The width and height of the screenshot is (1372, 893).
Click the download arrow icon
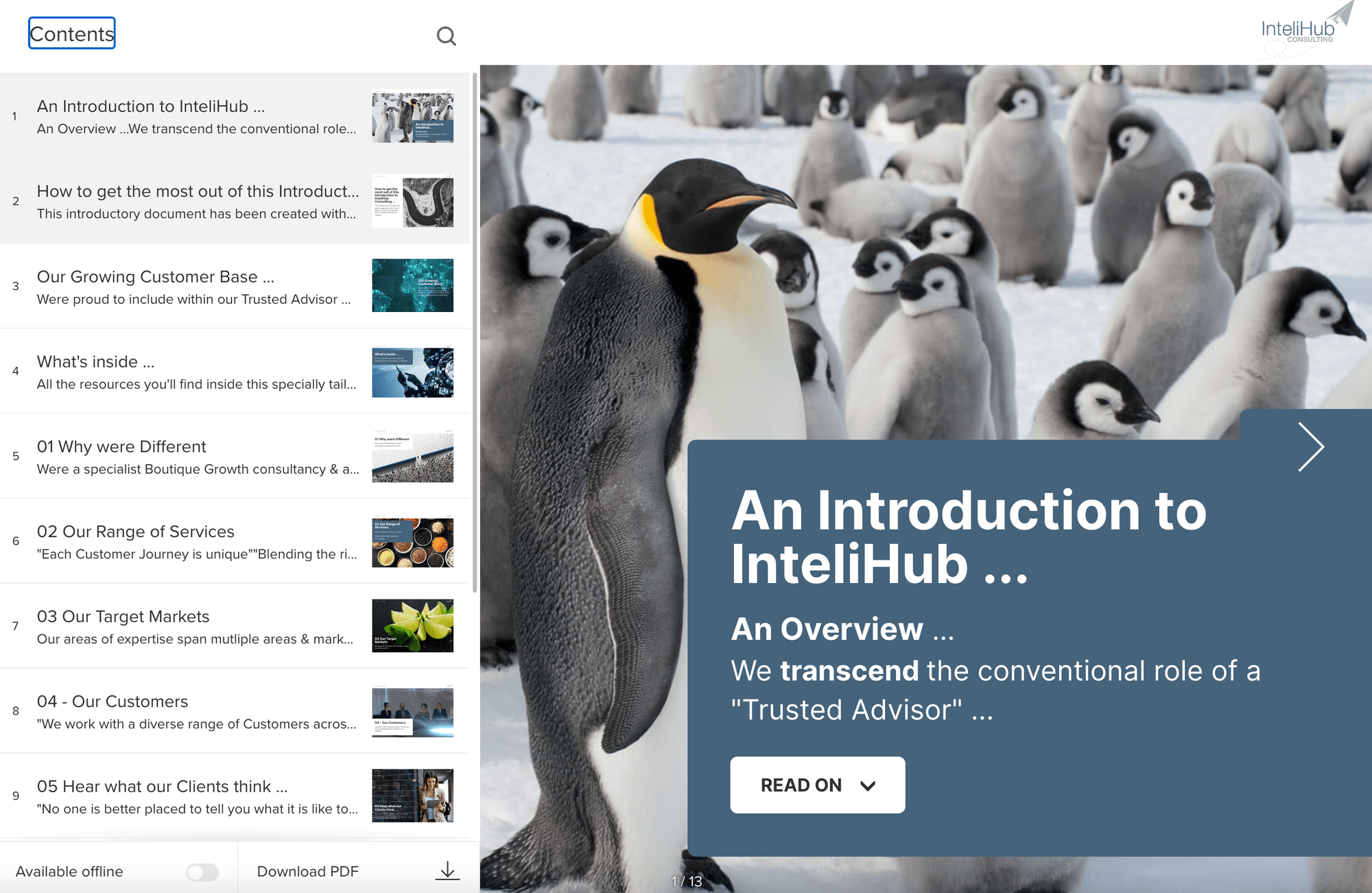tap(447, 871)
